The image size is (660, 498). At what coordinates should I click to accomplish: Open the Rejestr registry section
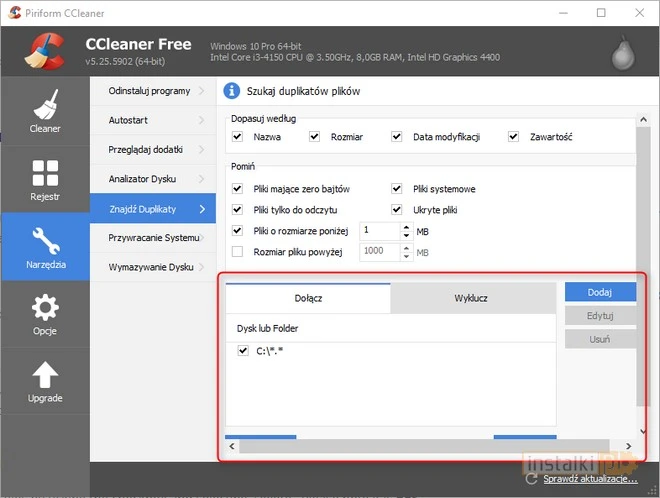(45, 179)
